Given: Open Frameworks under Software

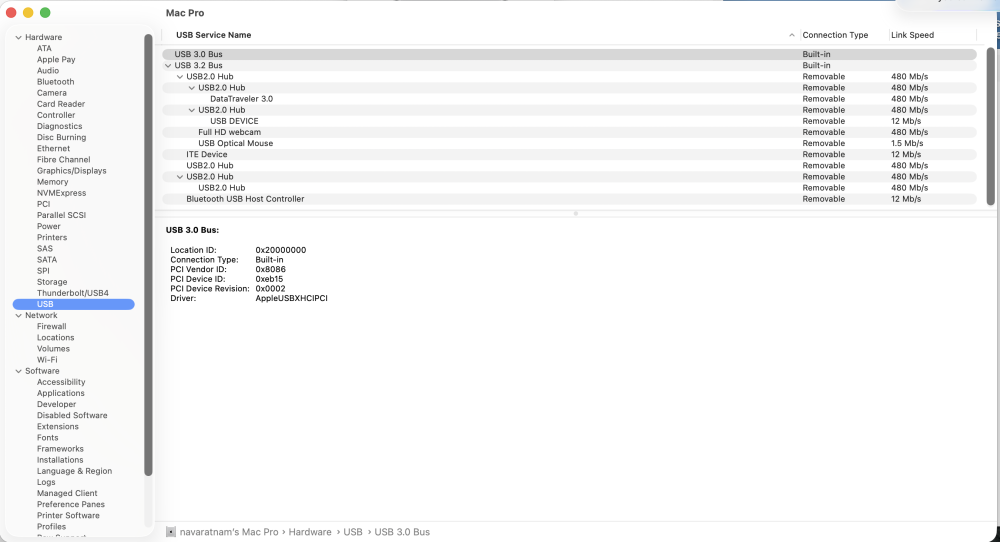Looking at the screenshot, I should pyautogui.click(x=60, y=449).
